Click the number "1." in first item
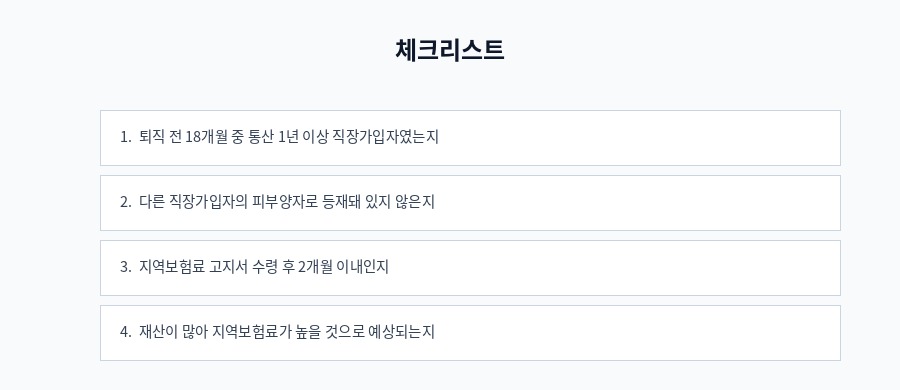Screen dimensions: 900x390 126,137
